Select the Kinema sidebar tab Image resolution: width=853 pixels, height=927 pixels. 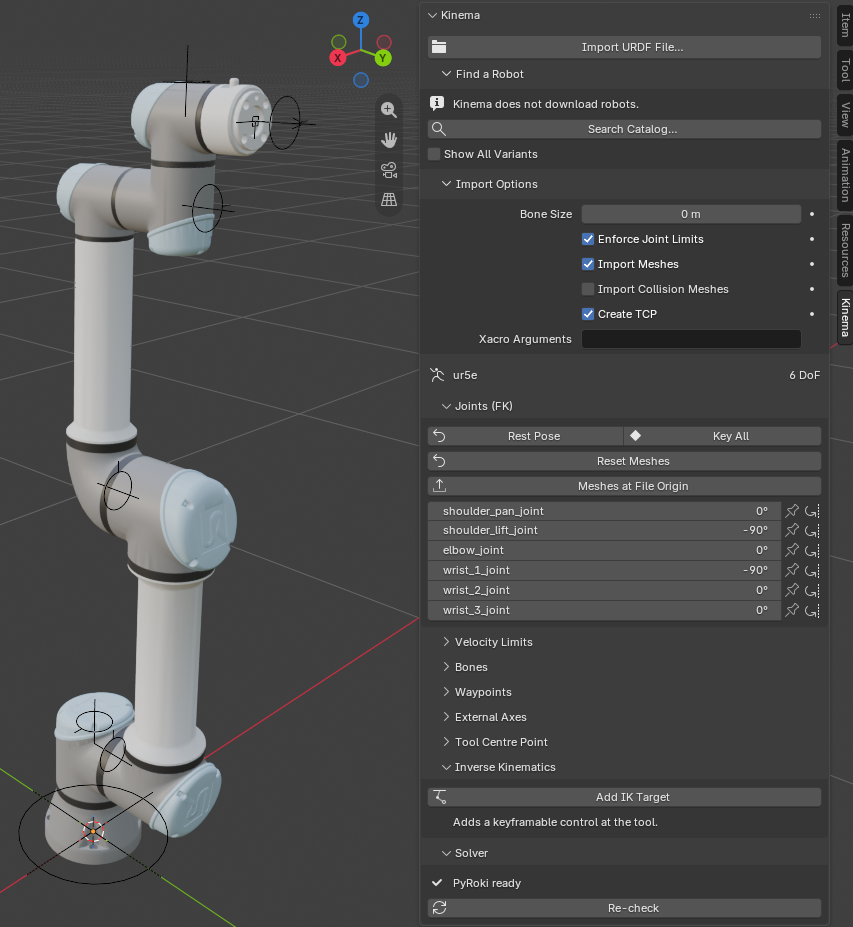(845, 317)
